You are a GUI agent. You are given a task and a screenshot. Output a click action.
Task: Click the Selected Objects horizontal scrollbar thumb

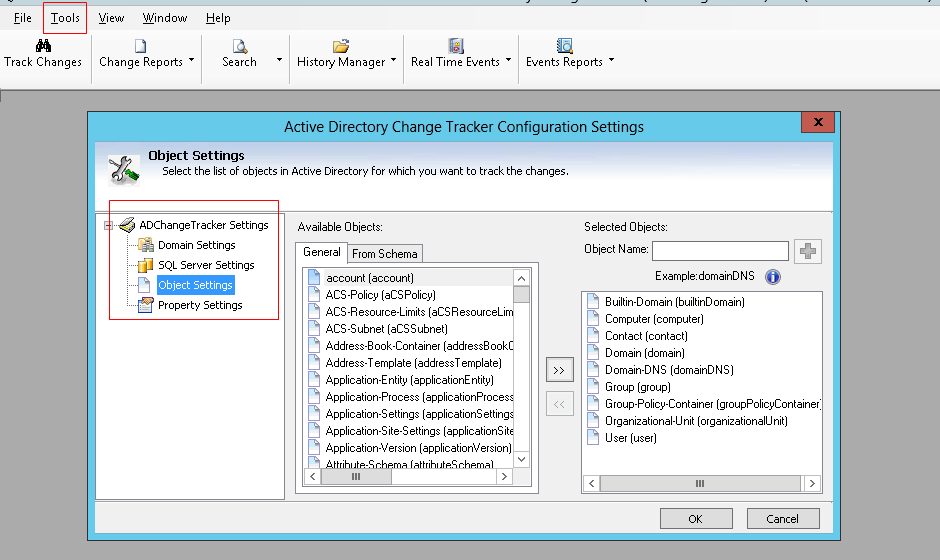point(700,483)
